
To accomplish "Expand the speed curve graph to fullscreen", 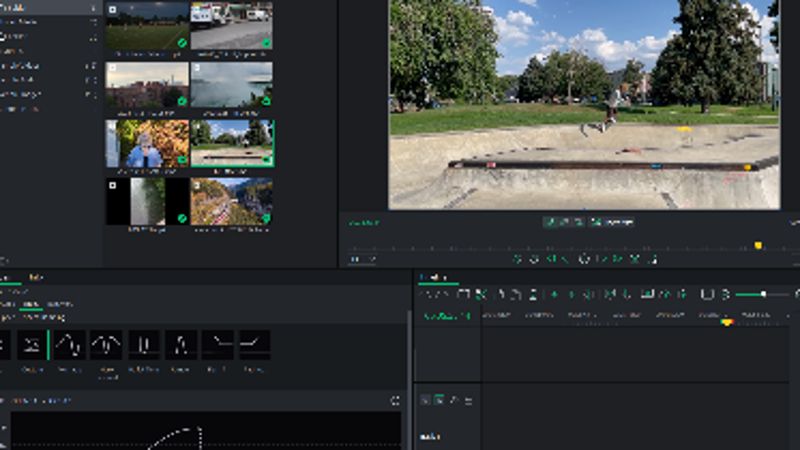I will (395, 401).
